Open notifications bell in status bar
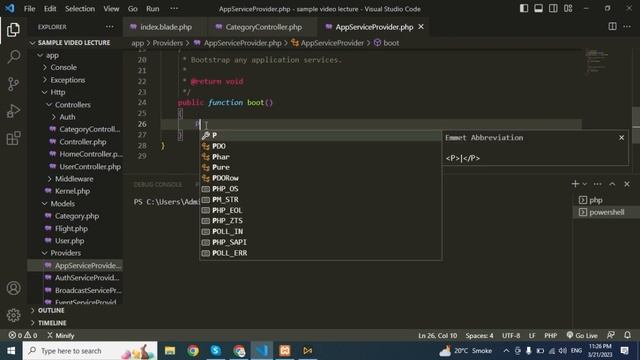The height and width of the screenshot is (360, 640). click(x=627, y=335)
